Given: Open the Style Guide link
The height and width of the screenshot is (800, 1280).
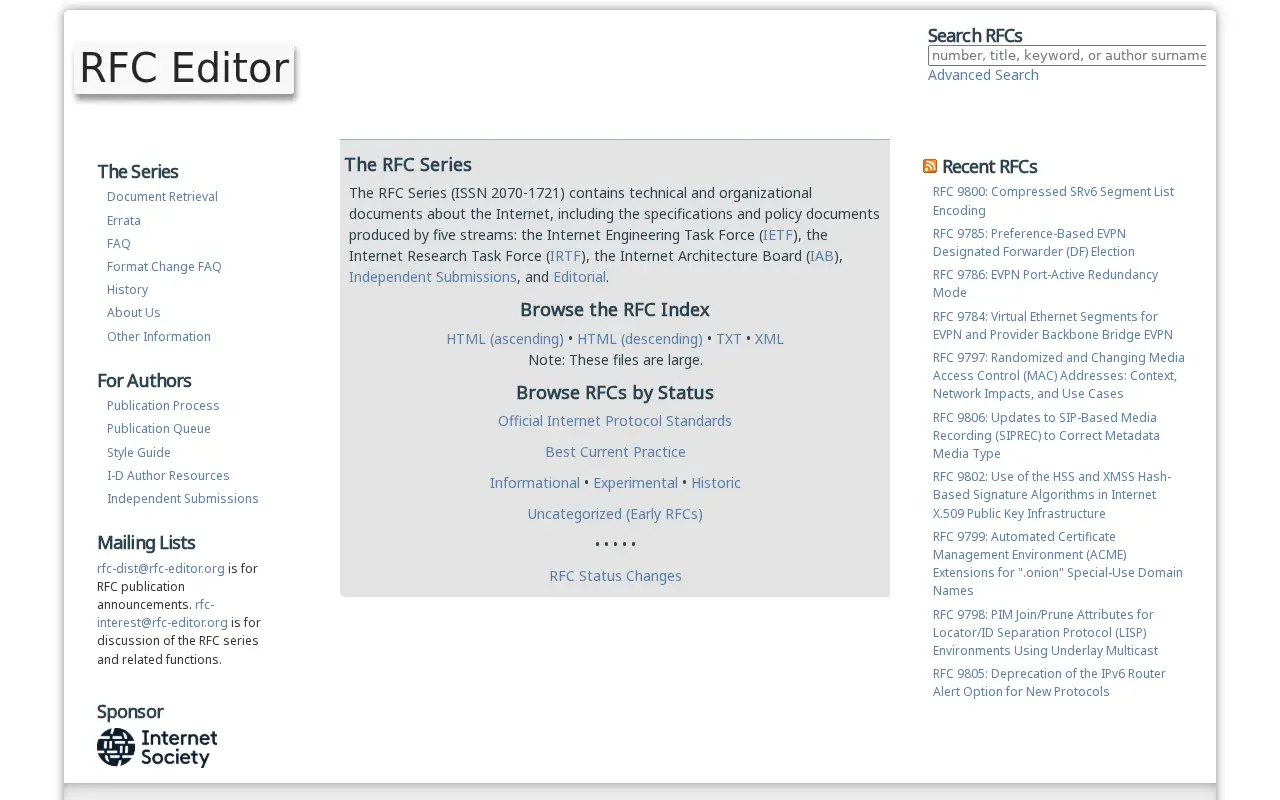Looking at the screenshot, I should (139, 452).
